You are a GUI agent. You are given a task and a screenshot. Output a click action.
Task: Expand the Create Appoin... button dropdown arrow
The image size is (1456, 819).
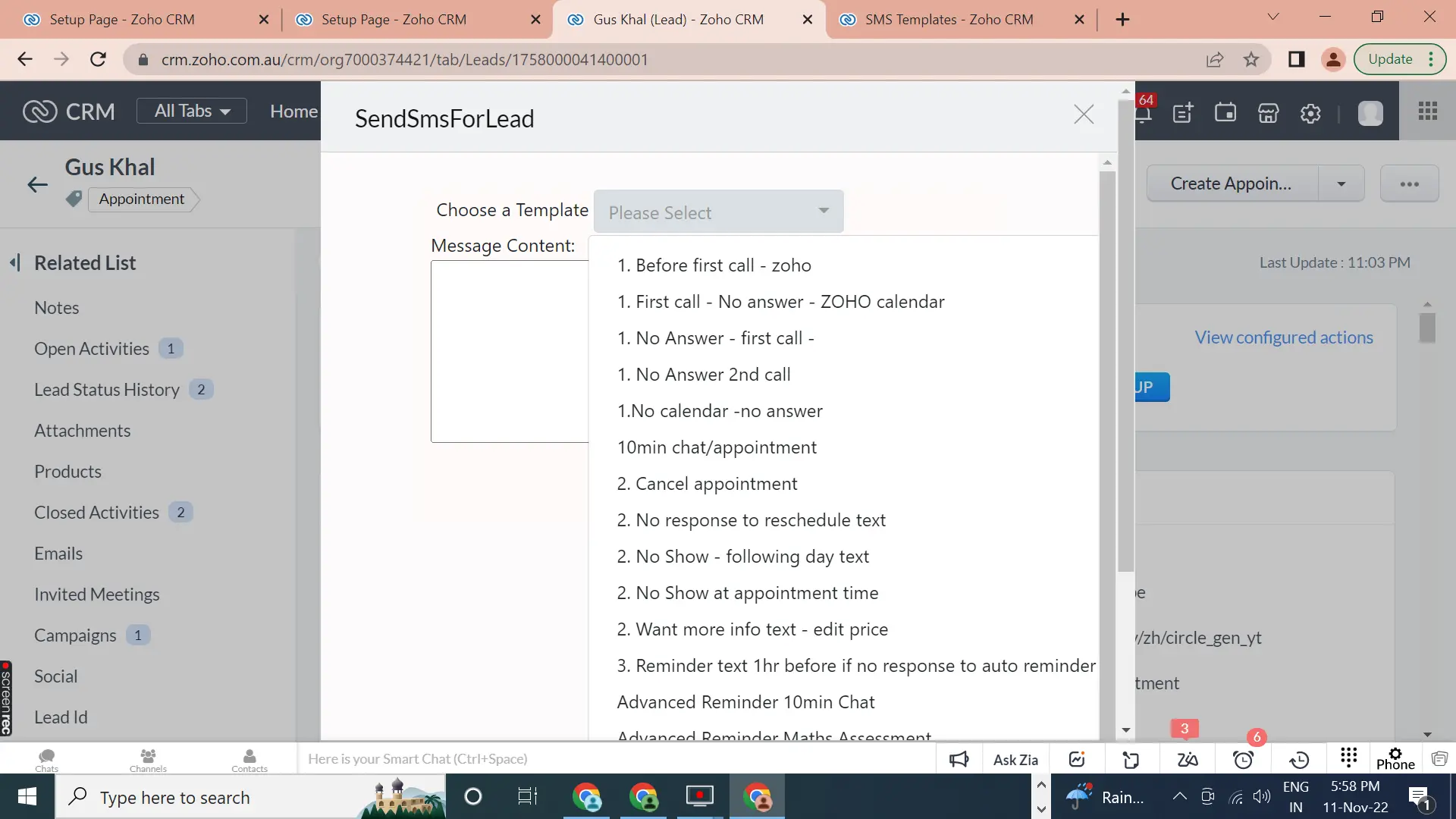tap(1341, 184)
